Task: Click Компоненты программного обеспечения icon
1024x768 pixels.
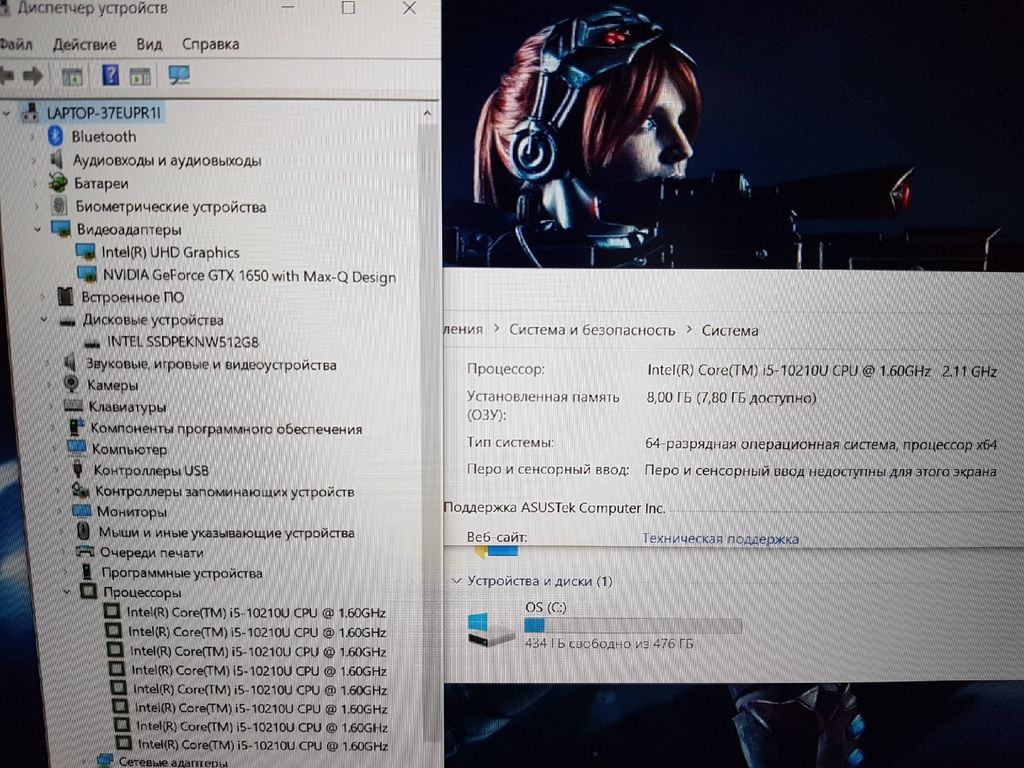Action: pos(76,428)
